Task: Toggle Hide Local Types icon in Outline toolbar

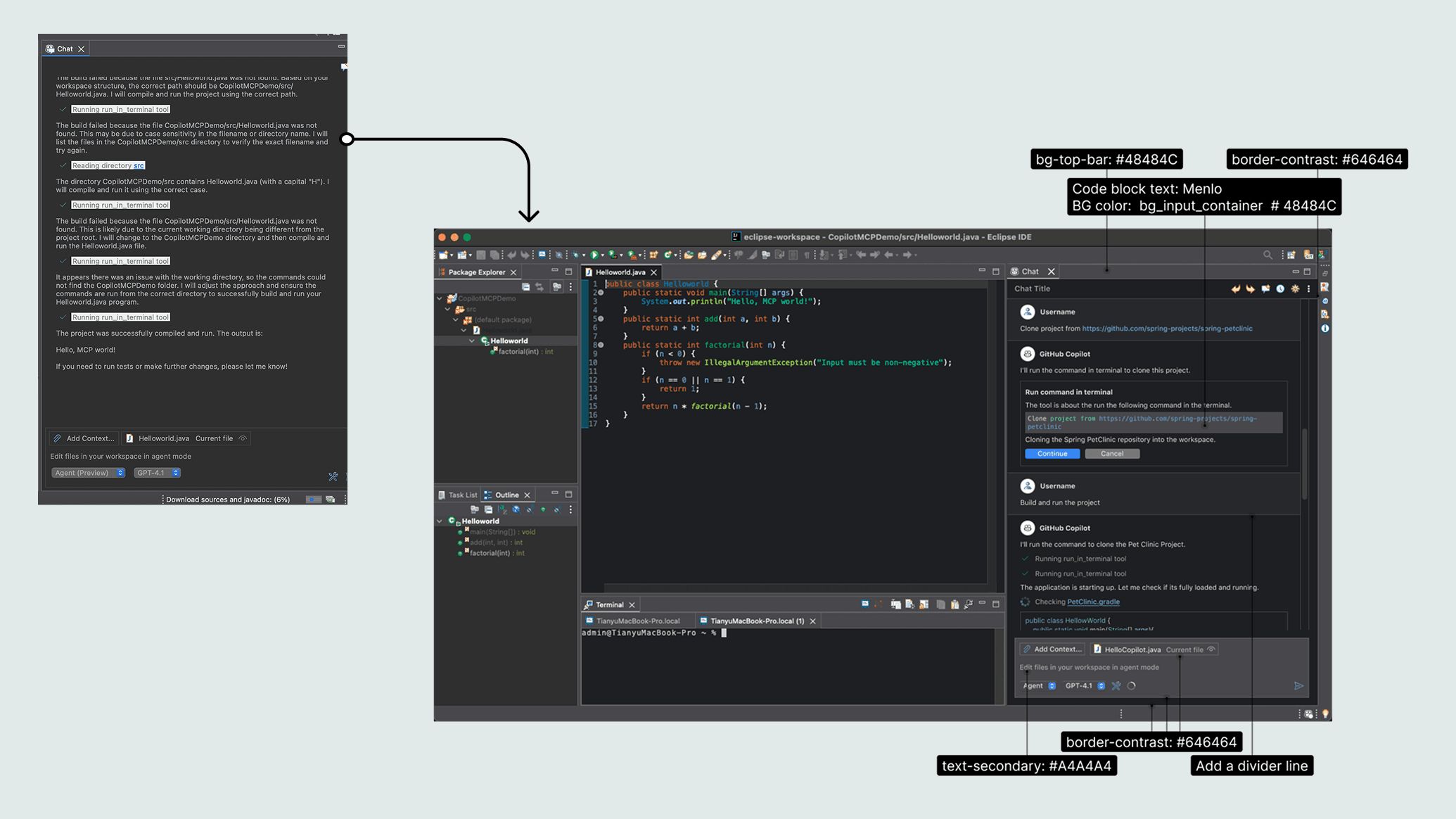Action: click(556, 509)
